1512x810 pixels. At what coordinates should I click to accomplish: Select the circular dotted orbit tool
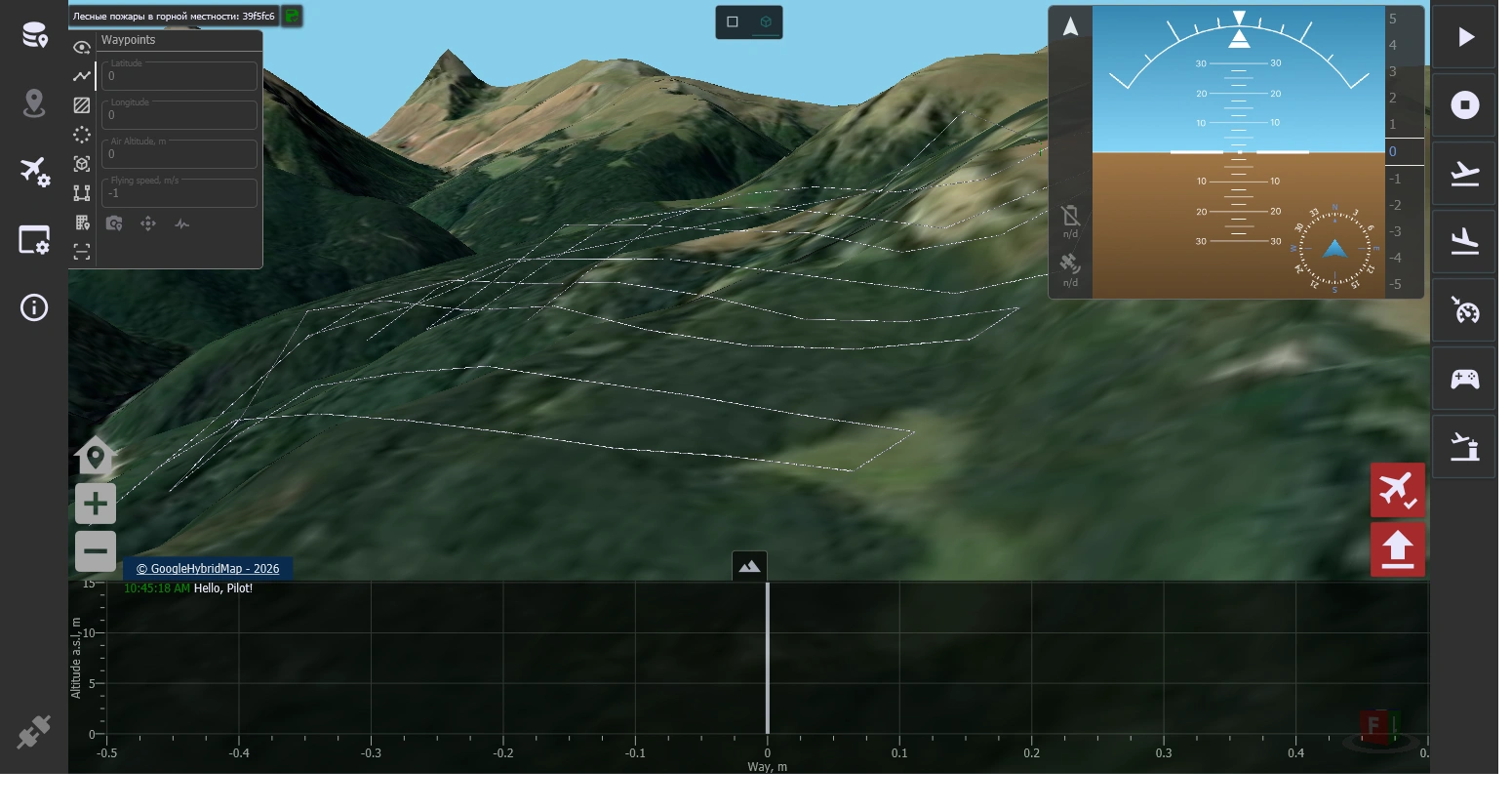(x=82, y=135)
